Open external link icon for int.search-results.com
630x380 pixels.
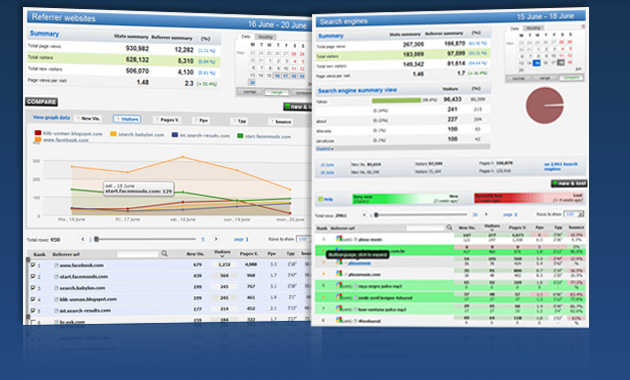tap(56, 310)
